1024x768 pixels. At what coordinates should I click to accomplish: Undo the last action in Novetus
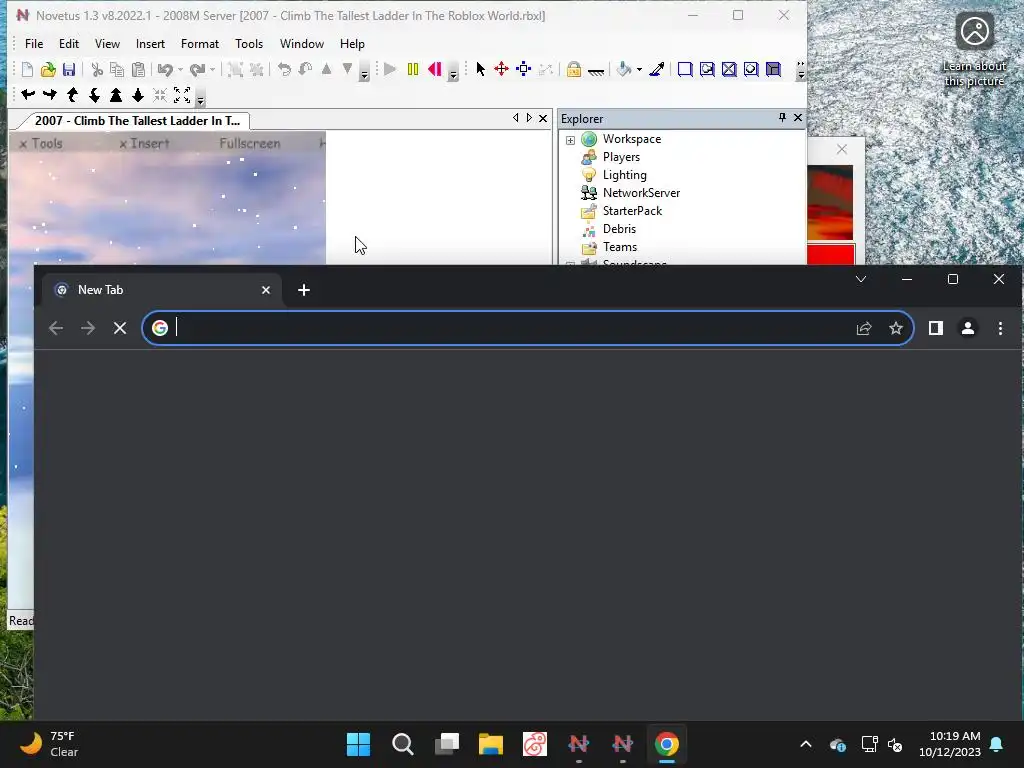click(165, 69)
